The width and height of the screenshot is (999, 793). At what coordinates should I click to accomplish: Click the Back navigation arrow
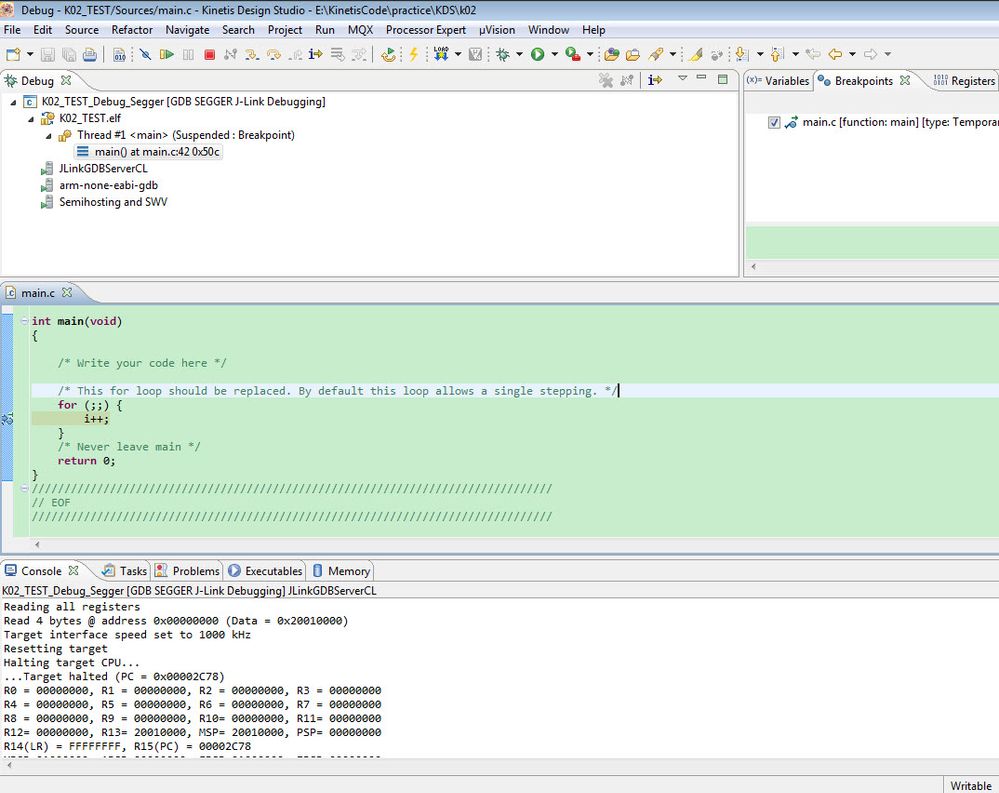click(x=835, y=55)
